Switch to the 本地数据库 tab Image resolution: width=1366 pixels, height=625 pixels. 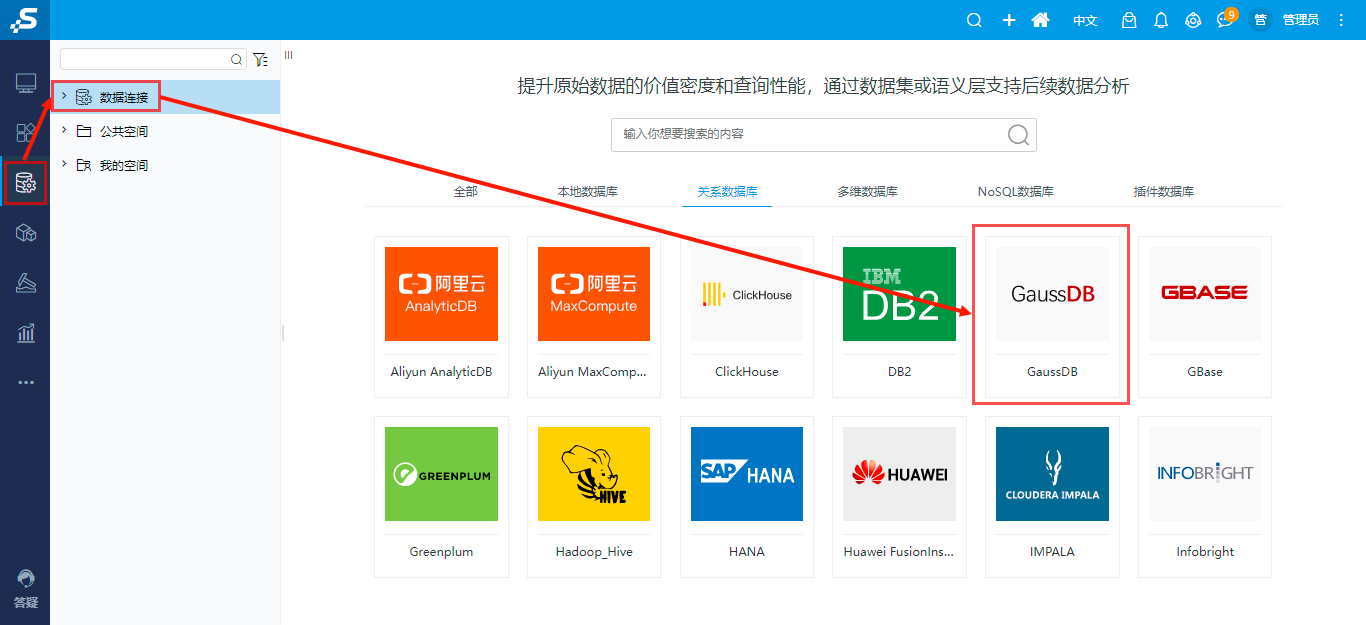[x=587, y=191]
